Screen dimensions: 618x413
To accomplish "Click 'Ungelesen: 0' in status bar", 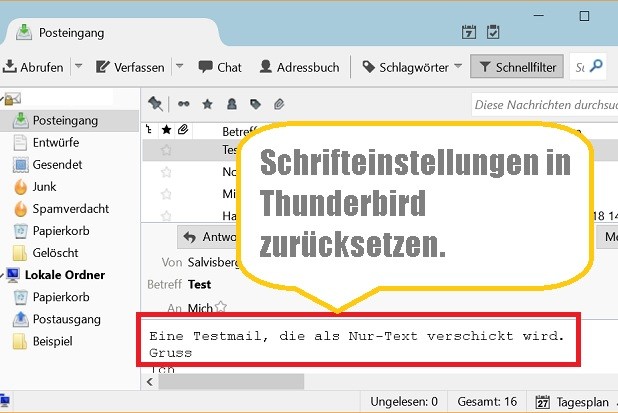I will point(404,402).
